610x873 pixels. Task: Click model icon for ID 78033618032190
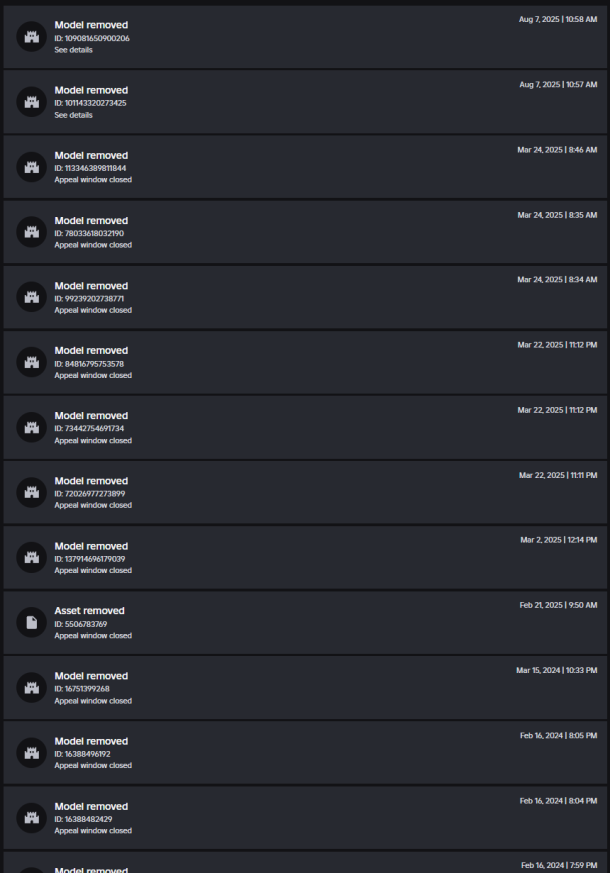click(x=31, y=232)
